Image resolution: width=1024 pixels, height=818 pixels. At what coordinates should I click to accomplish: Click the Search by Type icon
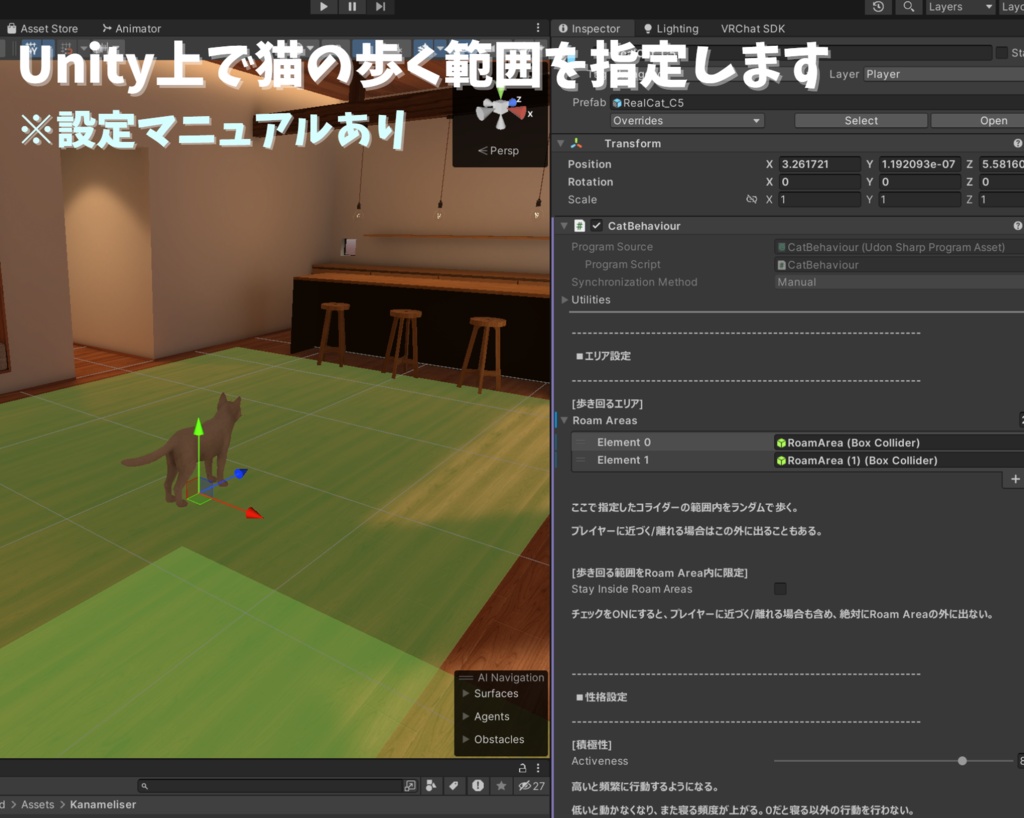(x=431, y=785)
